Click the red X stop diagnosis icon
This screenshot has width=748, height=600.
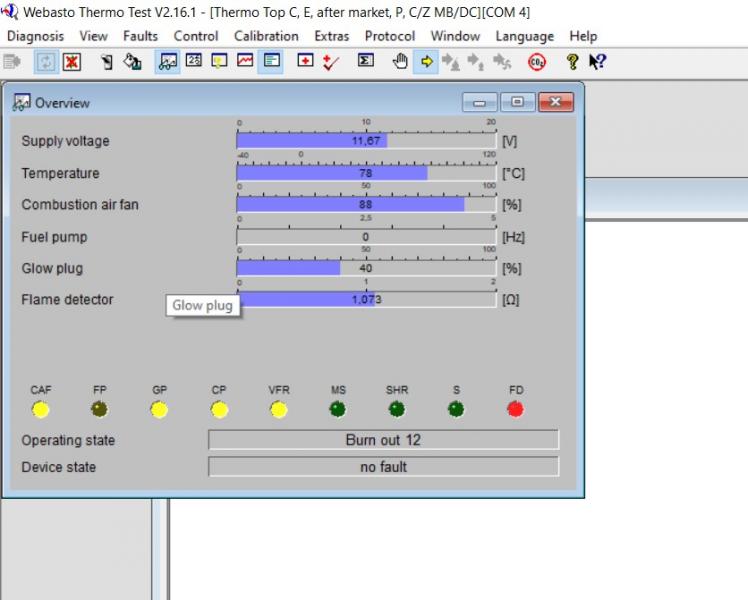(x=72, y=62)
